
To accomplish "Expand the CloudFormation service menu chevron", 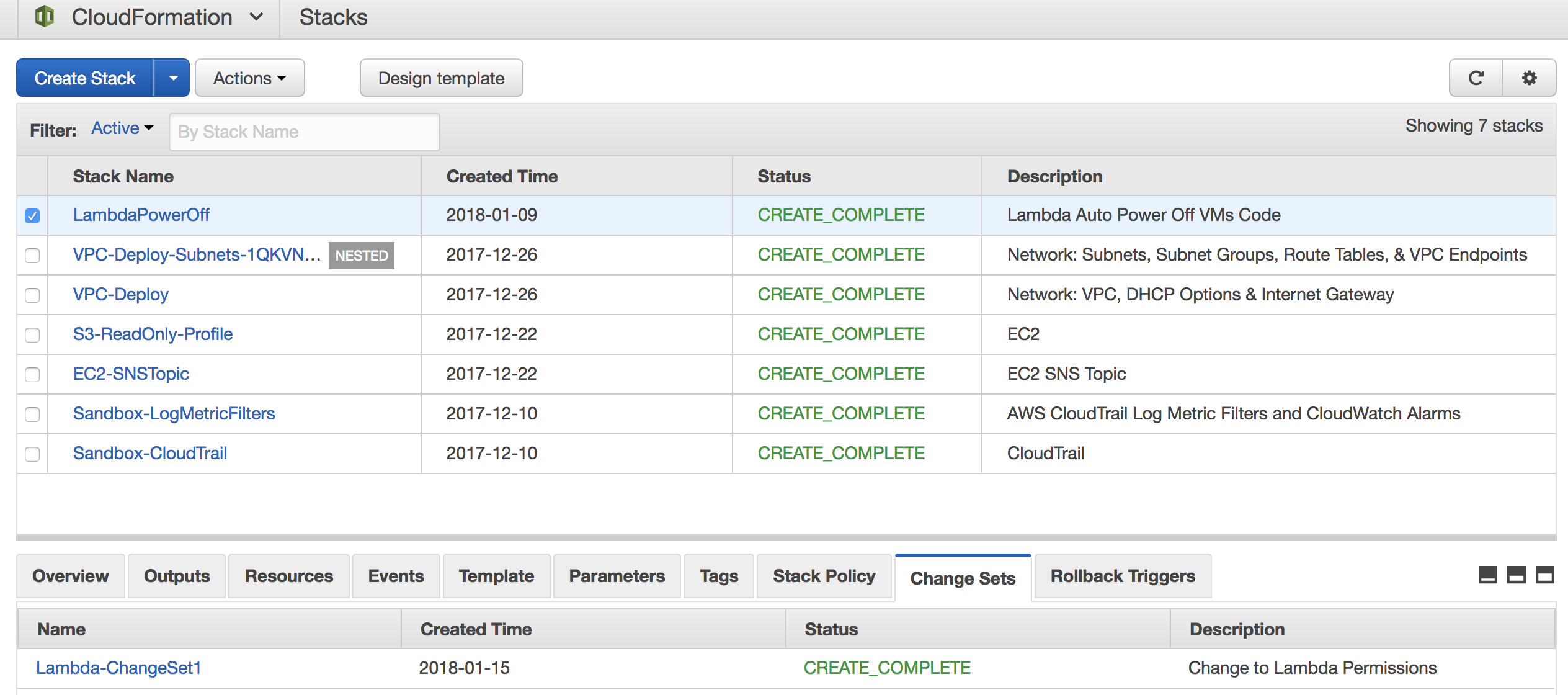I will [257, 17].
